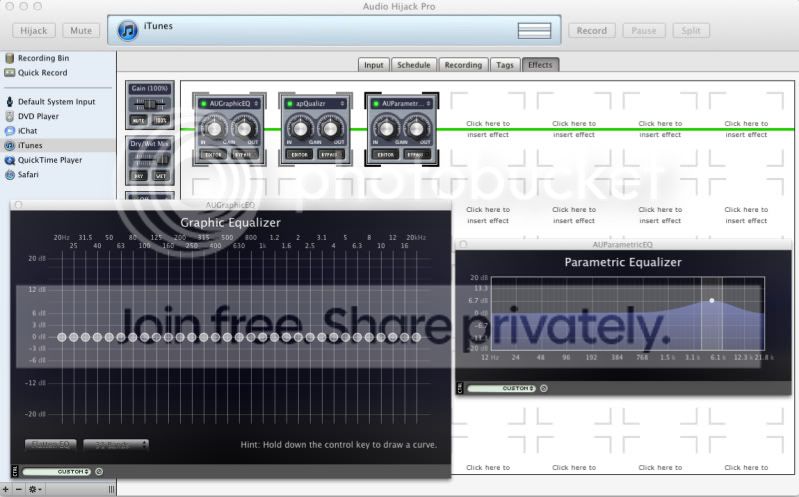Open the apQualizr effect selector dropdown

(x=342, y=103)
